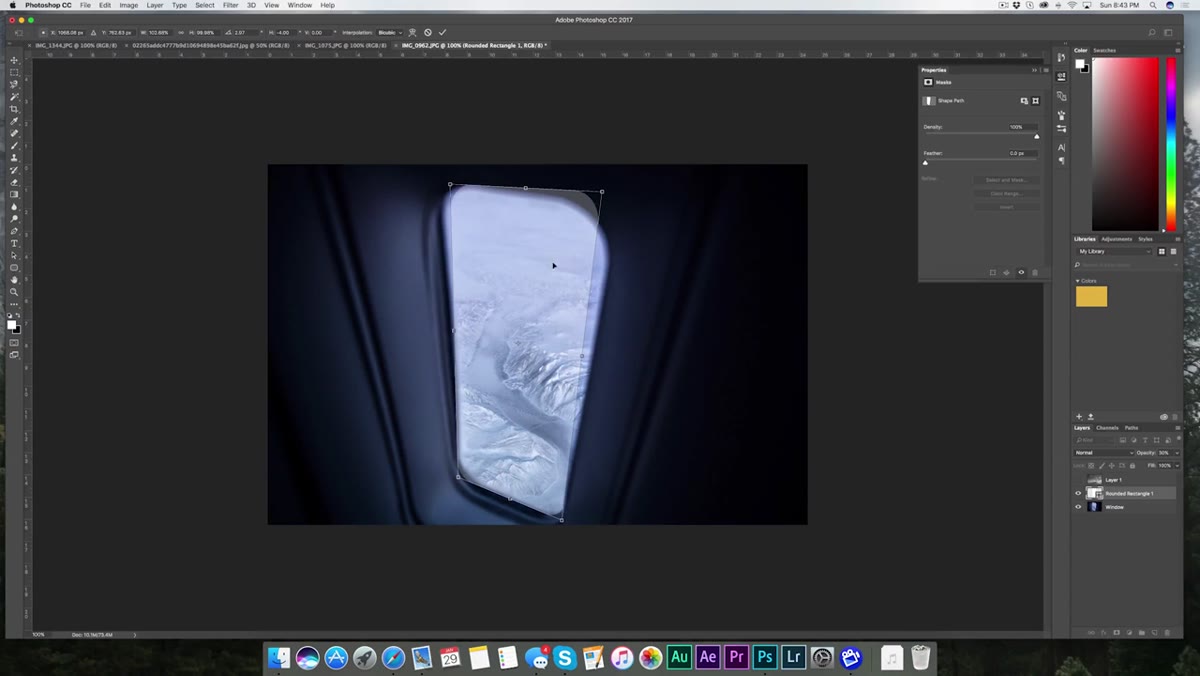The height and width of the screenshot is (676, 1200).
Task: Delete layer using Layers panel trash icon
Action: point(1166,632)
